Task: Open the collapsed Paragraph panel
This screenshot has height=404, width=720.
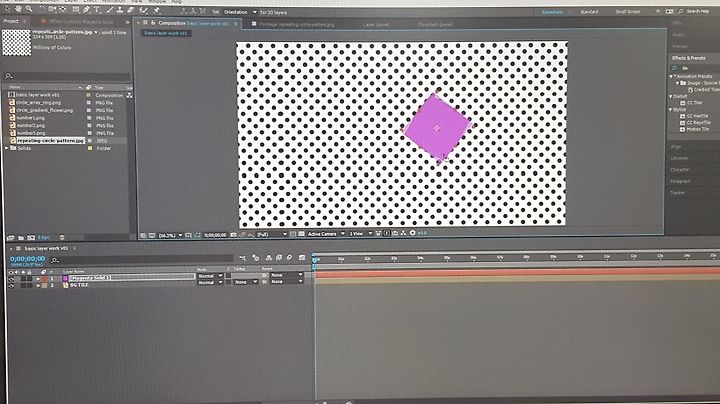Action: [681, 181]
